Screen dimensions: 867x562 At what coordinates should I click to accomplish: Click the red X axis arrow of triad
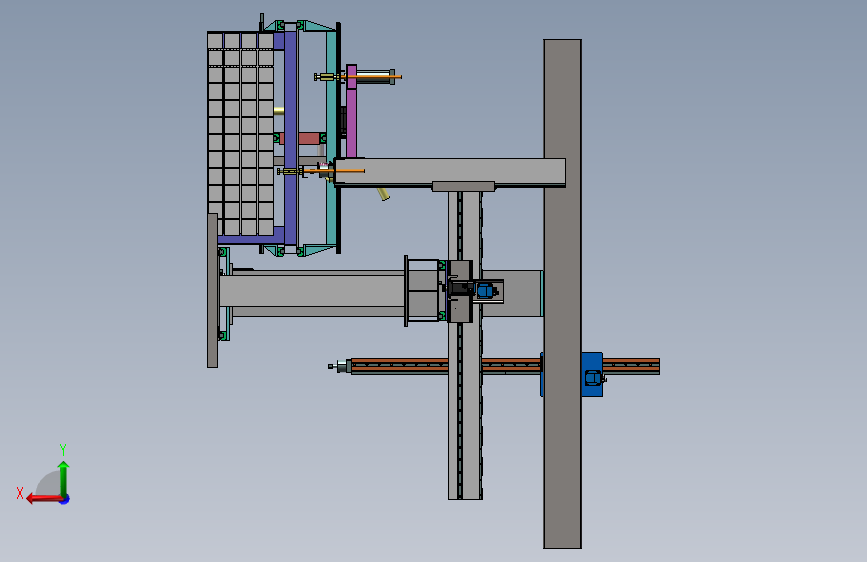pyautogui.click(x=44, y=499)
